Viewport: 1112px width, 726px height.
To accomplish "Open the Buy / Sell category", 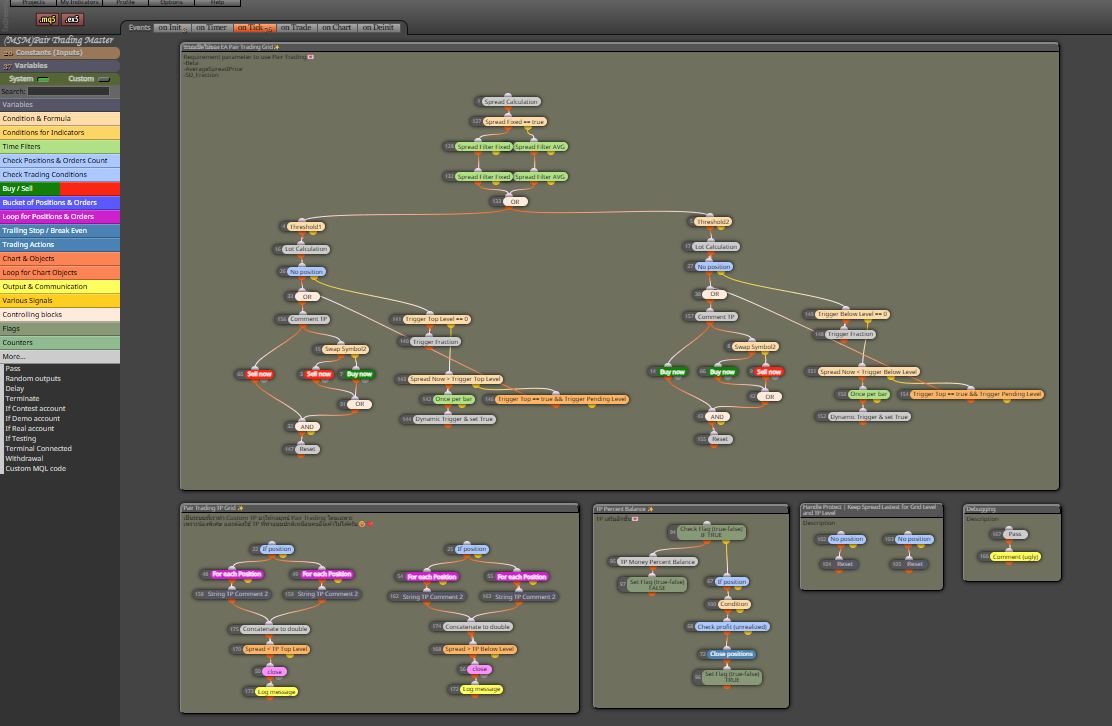I will click(x=60, y=189).
